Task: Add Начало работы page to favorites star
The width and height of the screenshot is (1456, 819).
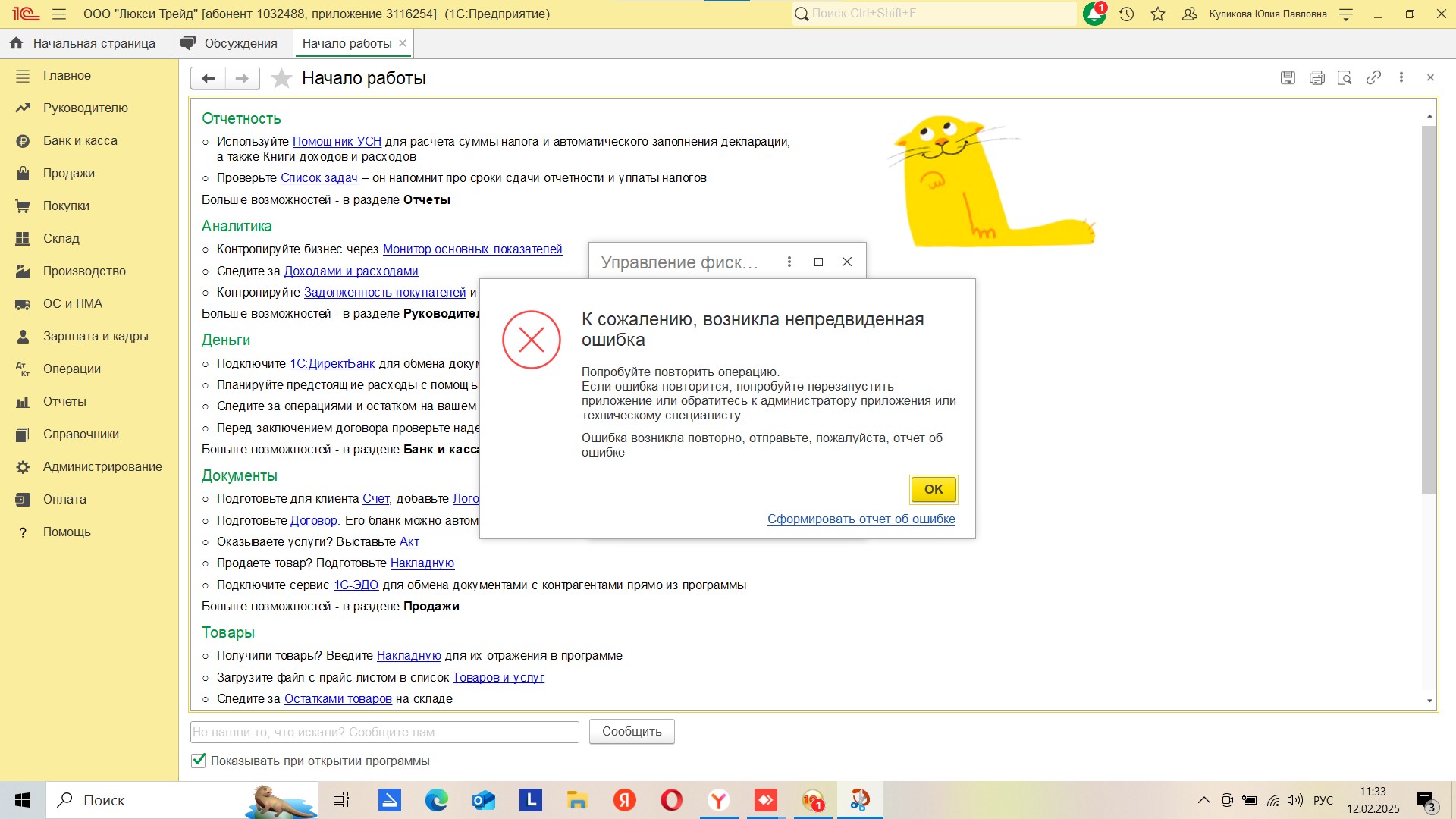Action: point(281,78)
